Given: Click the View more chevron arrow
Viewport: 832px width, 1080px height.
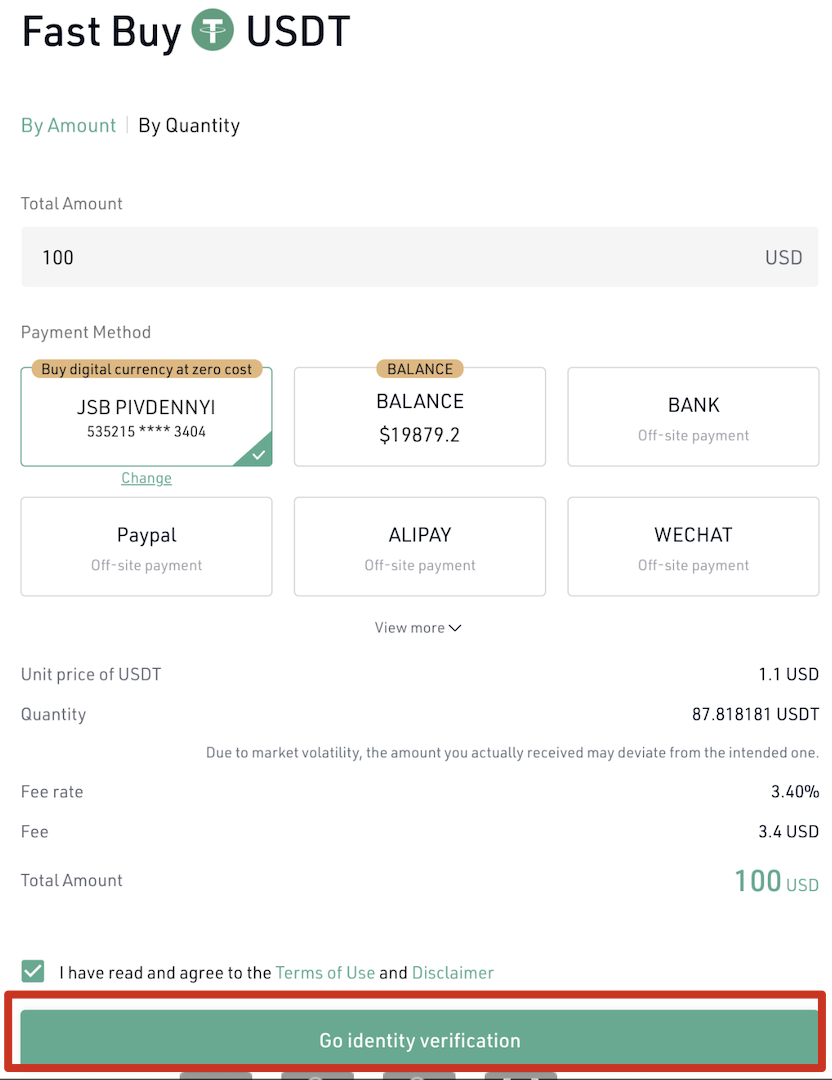Looking at the screenshot, I should tap(455, 628).
